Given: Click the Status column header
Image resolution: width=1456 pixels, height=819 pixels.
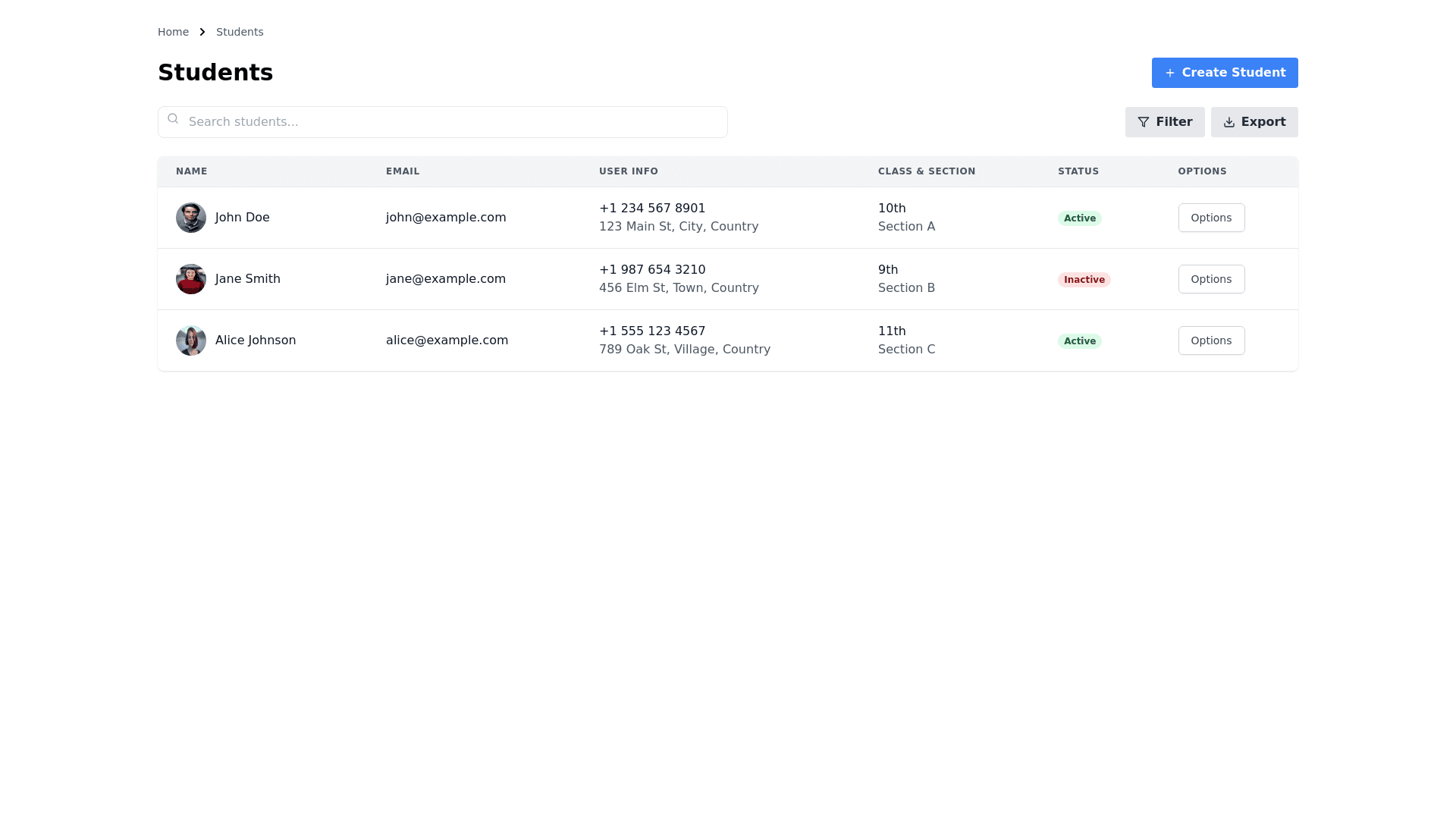Looking at the screenshot, I should coord(1078,171).
